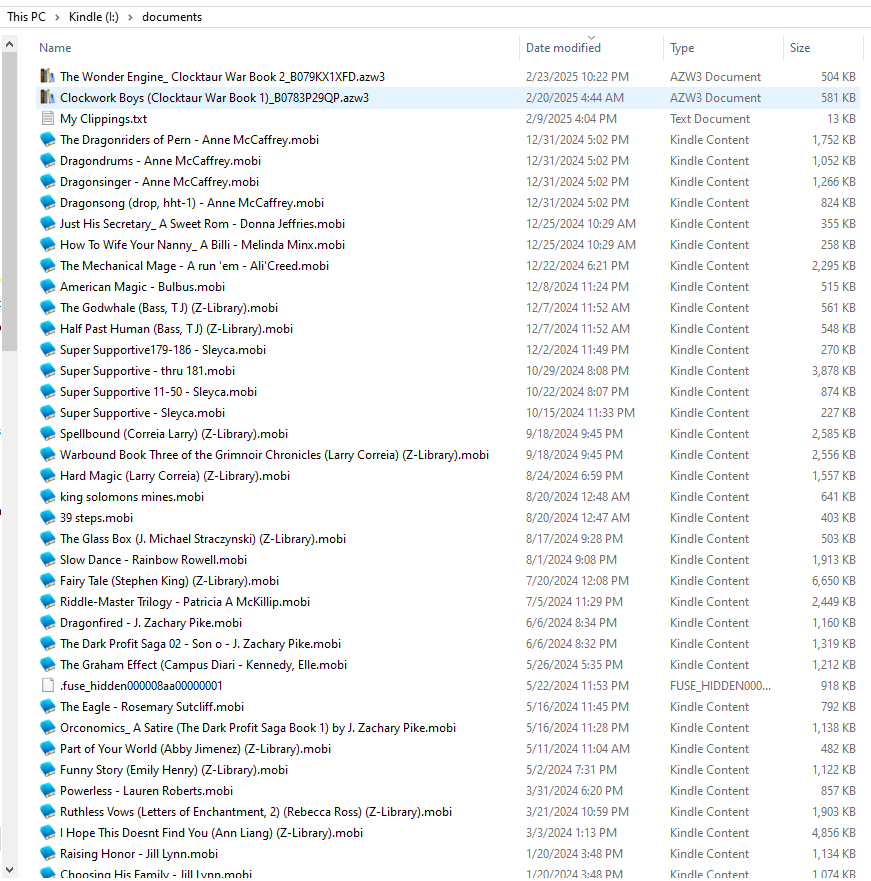This screenshot has width=871, height=881.
Task: Select the Dragonsinger Kindle file icon
Action: tap(48, 181)
